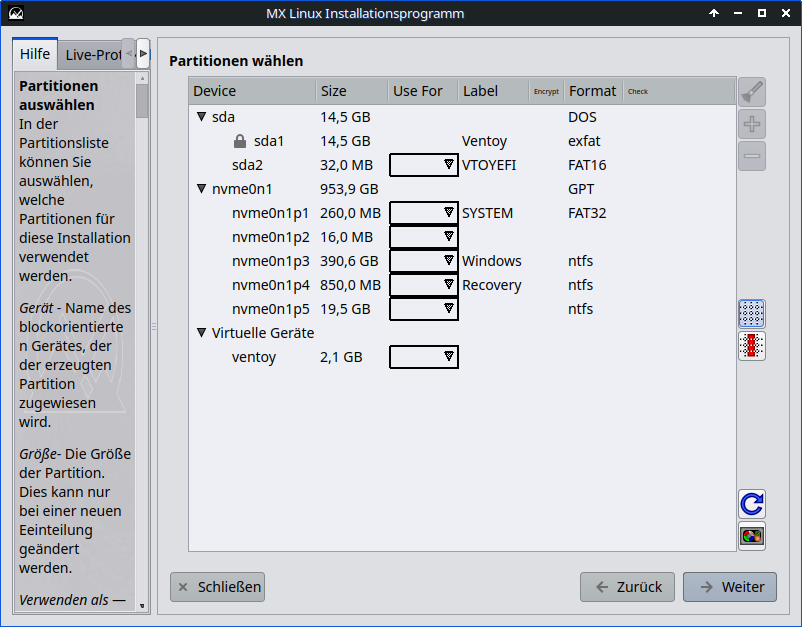Click the left tab-scroll arrow
802x627 pixels.
128,53
